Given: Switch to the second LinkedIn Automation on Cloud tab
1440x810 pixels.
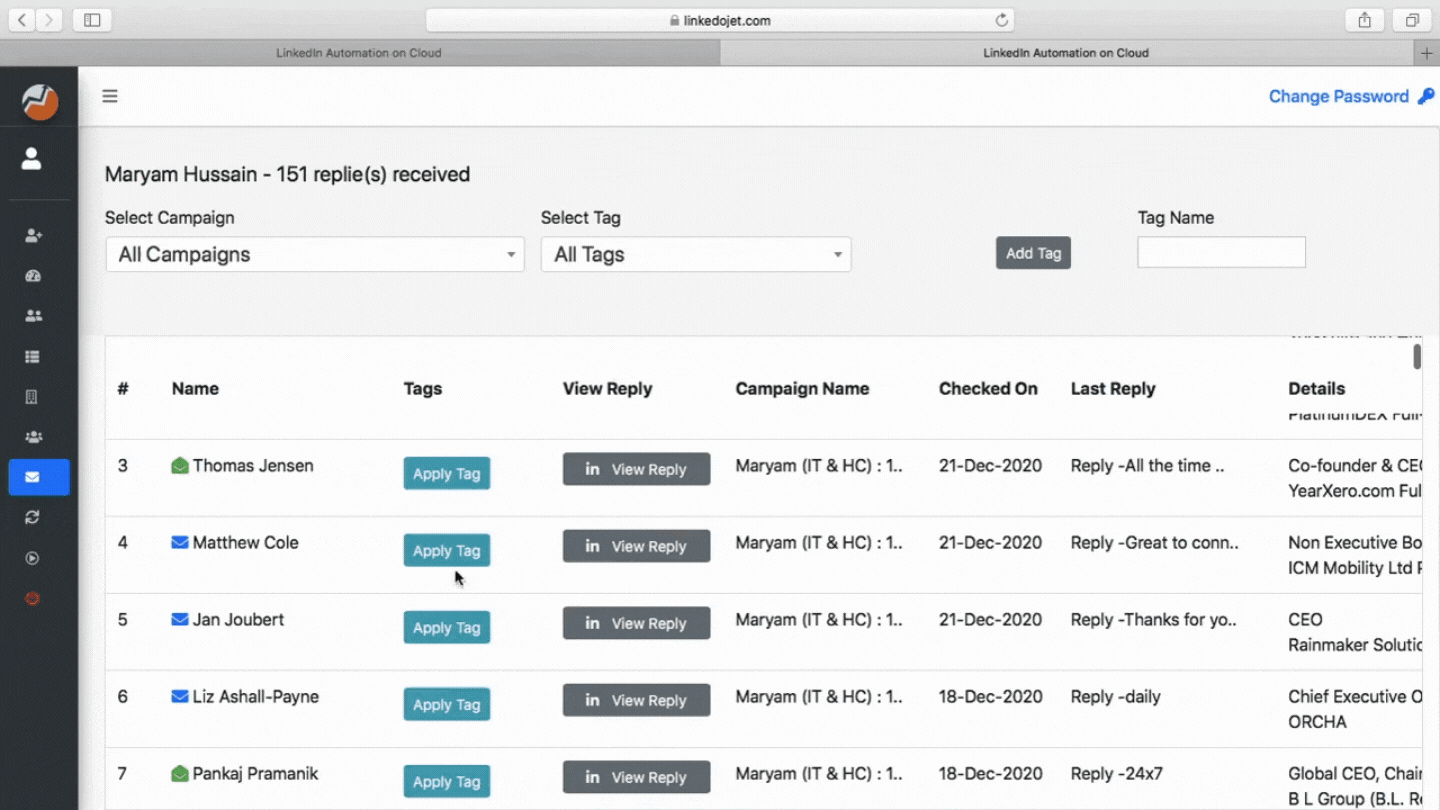Looking at the screenshot, I should coord(1066,53).
